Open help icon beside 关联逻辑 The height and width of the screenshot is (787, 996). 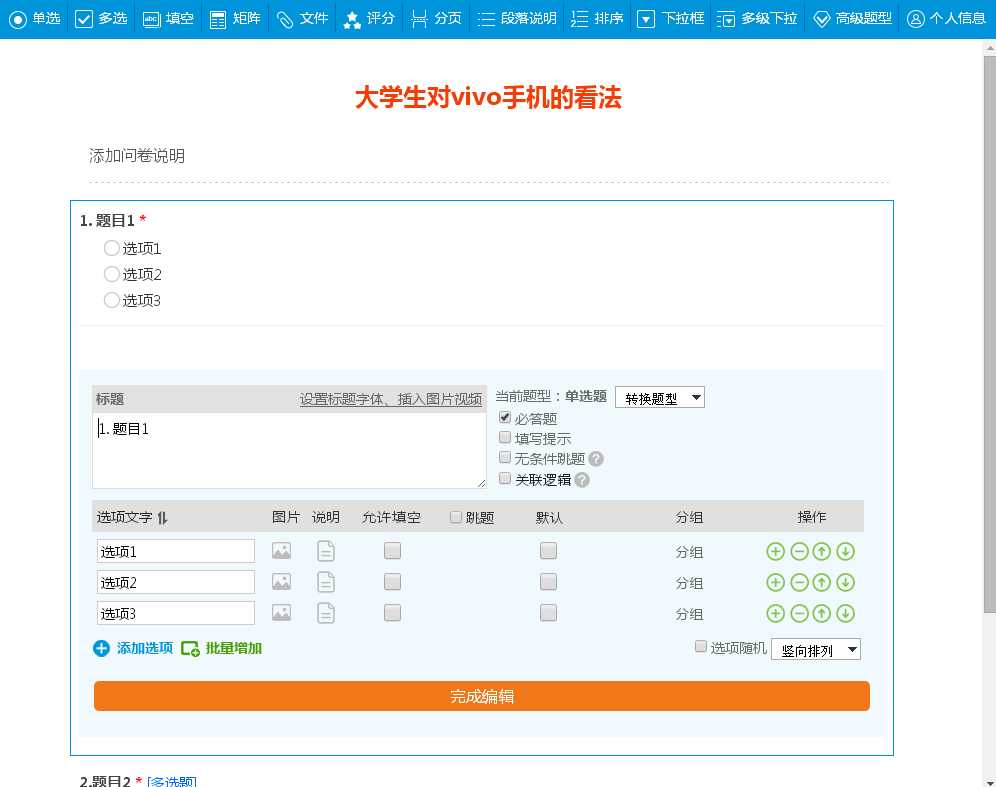click(x=582, y=480)
